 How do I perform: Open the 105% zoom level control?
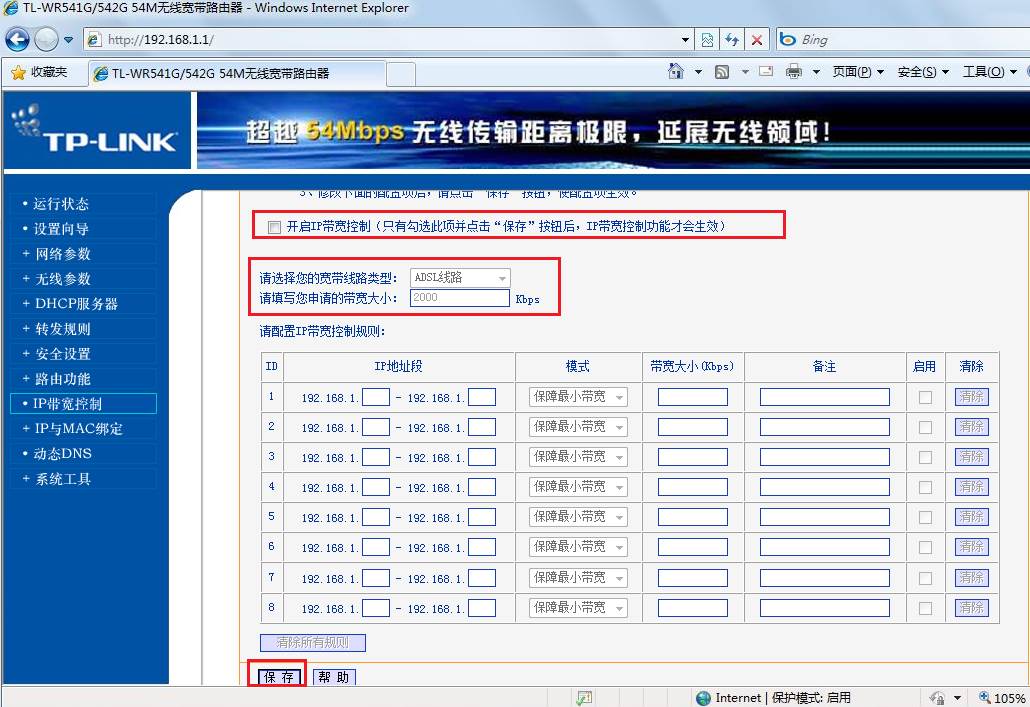pos(1002,698)
